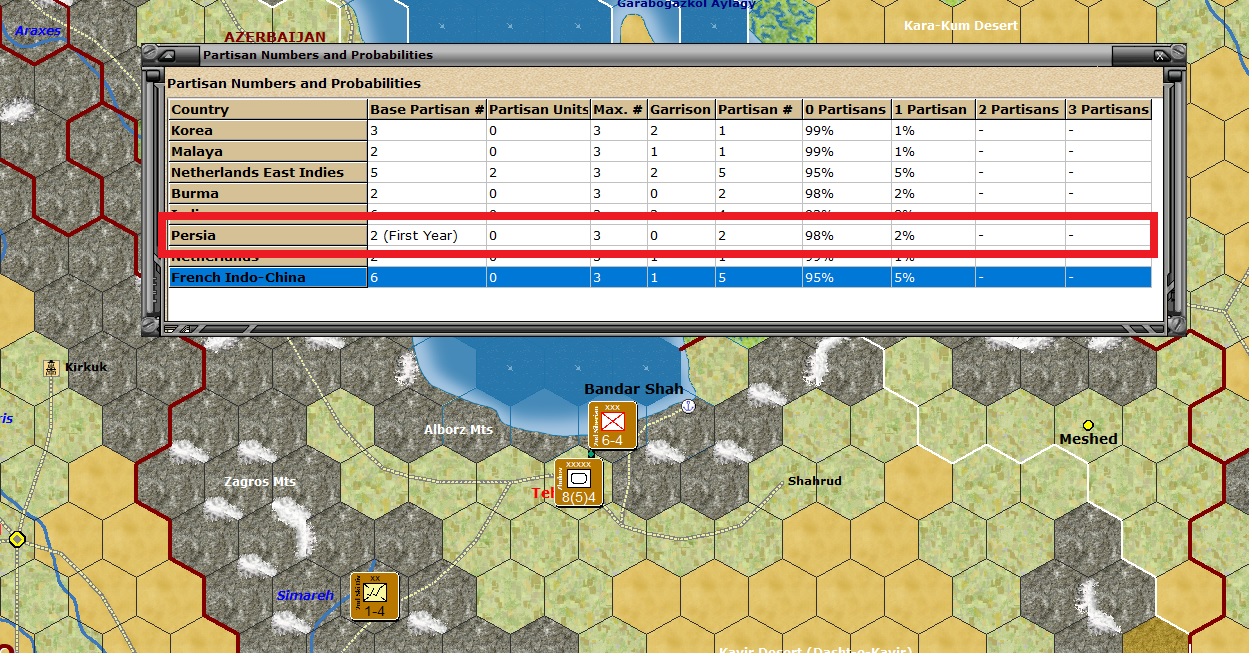Select the 6-4 corps unit at Bandar Shah
Viewport: 1252px width, 656px height.
(x=612, y=425)
